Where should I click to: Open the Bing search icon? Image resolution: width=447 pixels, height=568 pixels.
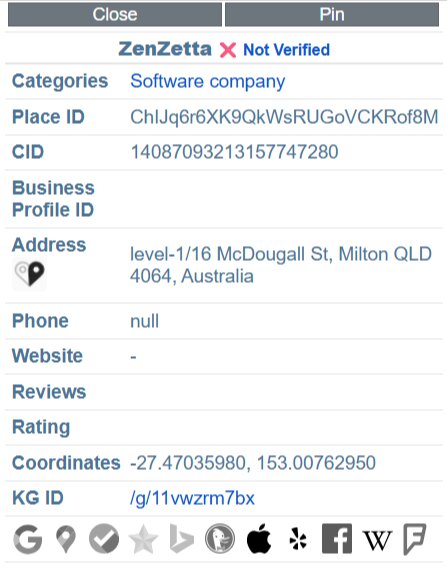pos(181,539)
